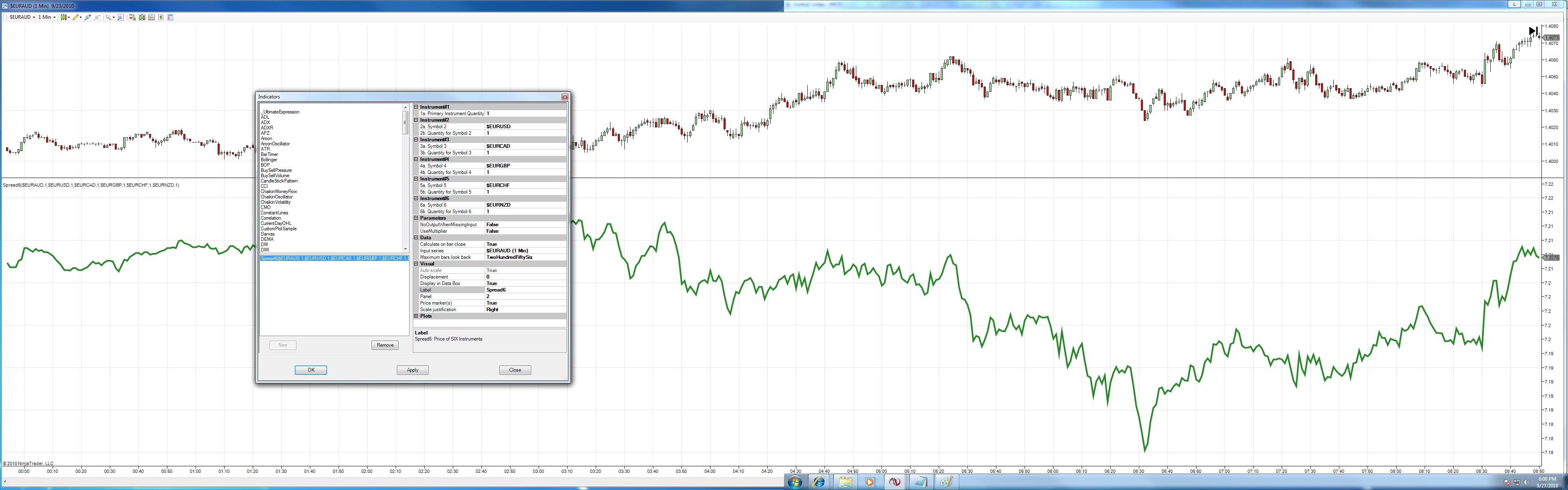Select the arrow cursor pointer tool
Screen dimensions: 1568x490
tap(108, 17)
